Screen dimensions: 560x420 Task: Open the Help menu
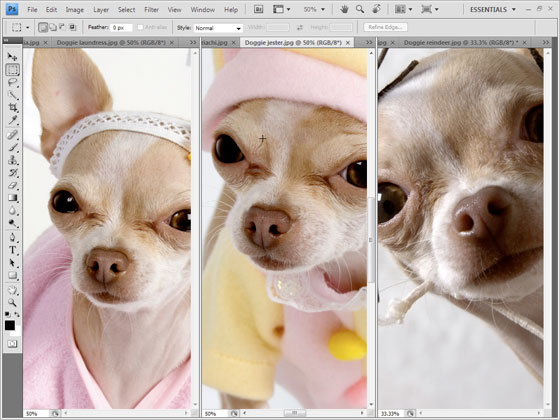coord(231,10)
